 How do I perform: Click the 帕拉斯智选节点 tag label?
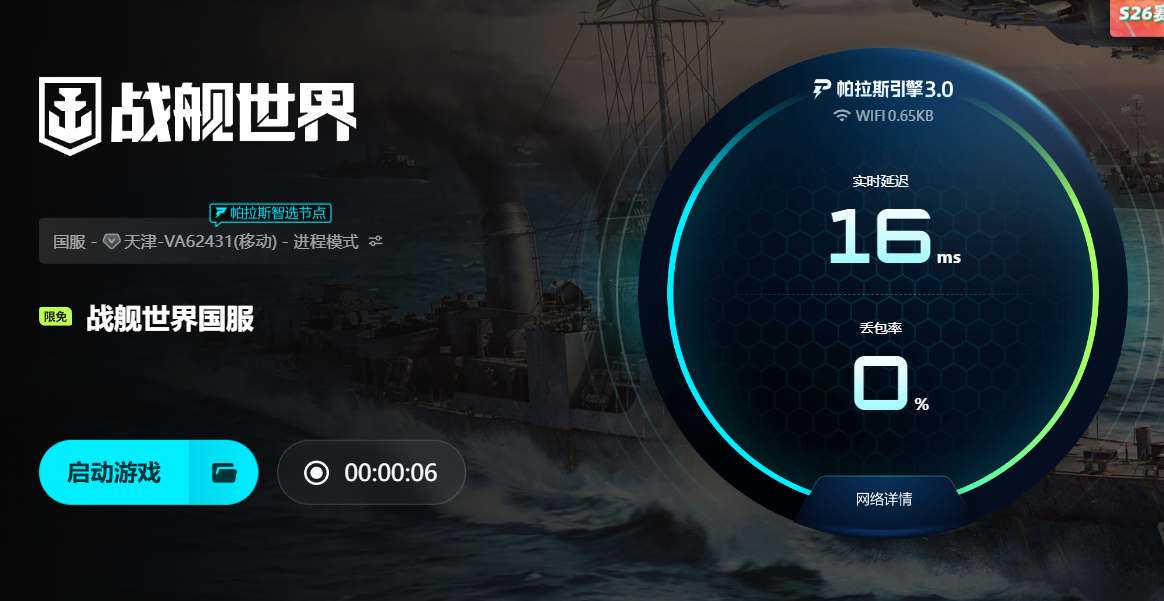[x=278, y=214]
